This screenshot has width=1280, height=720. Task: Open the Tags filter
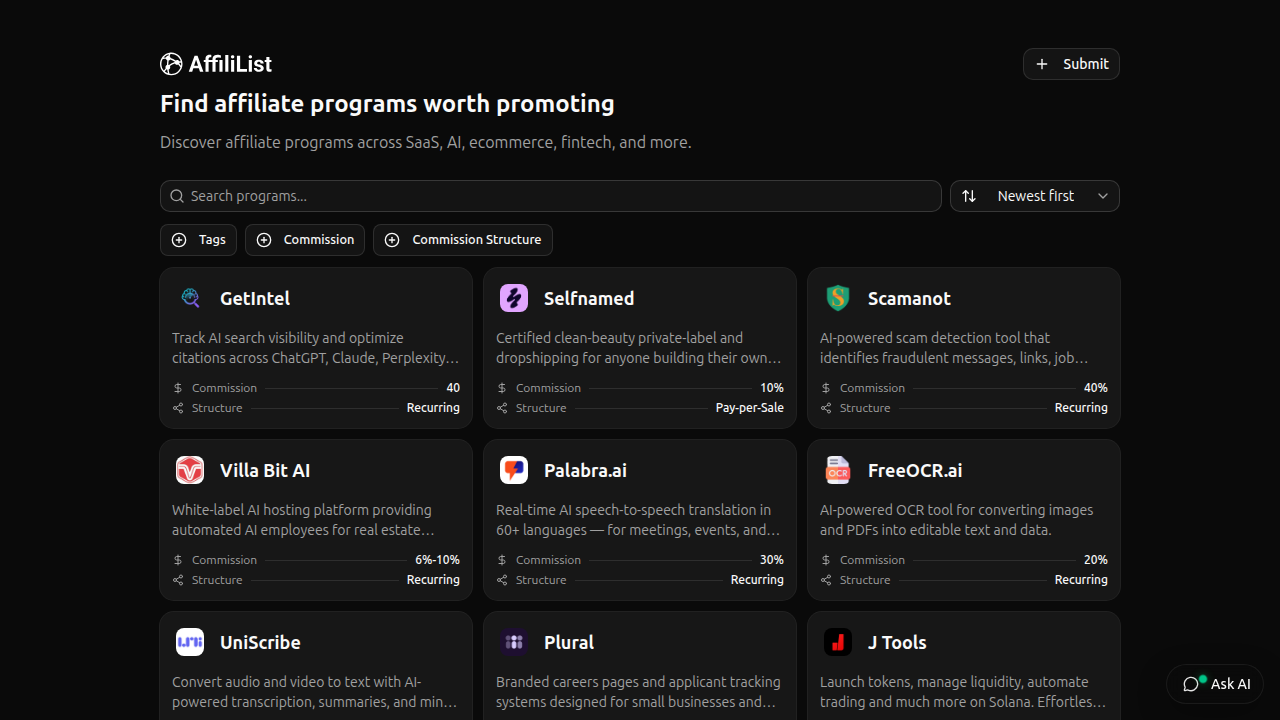click(x=198, y=240)
